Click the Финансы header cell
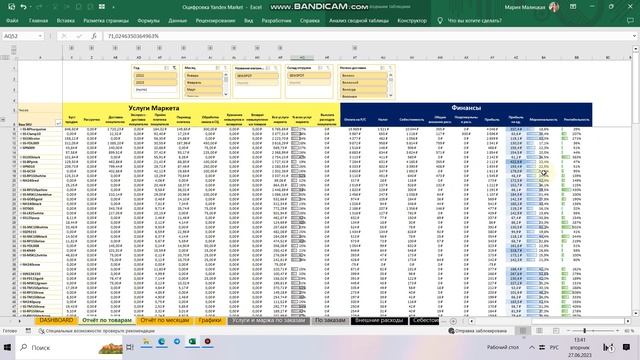640x360 pixels. (x=466, y=108)
